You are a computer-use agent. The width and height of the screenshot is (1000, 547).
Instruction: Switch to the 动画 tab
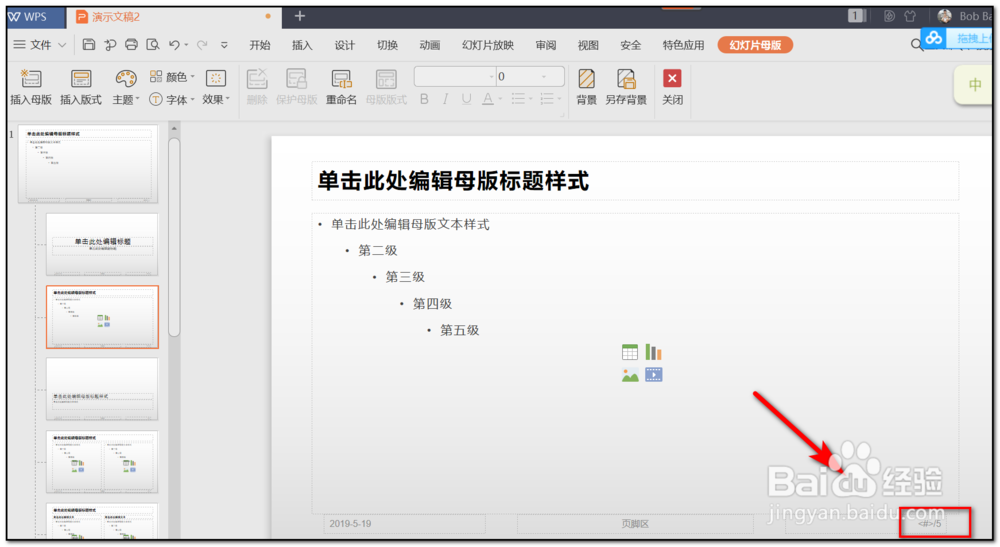click(x=430, y=45)
